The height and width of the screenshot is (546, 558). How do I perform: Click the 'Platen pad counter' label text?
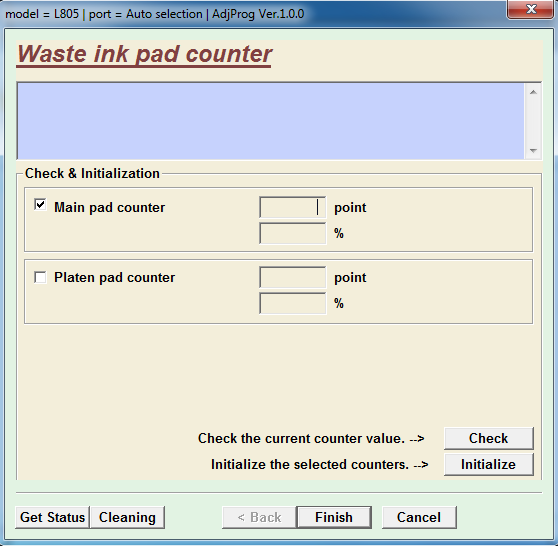click(114, 277)
